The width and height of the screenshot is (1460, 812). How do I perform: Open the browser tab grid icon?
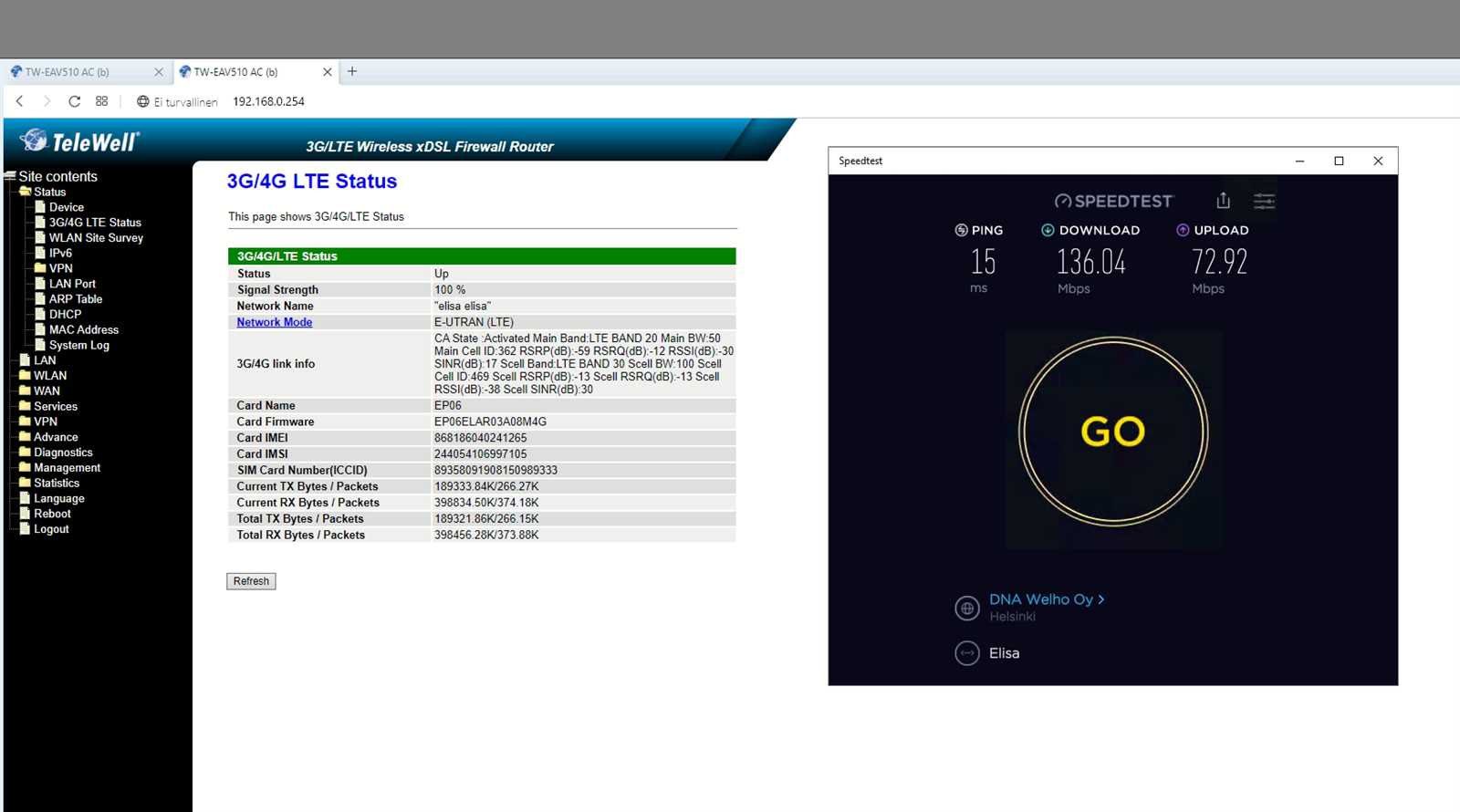[101, 101]
